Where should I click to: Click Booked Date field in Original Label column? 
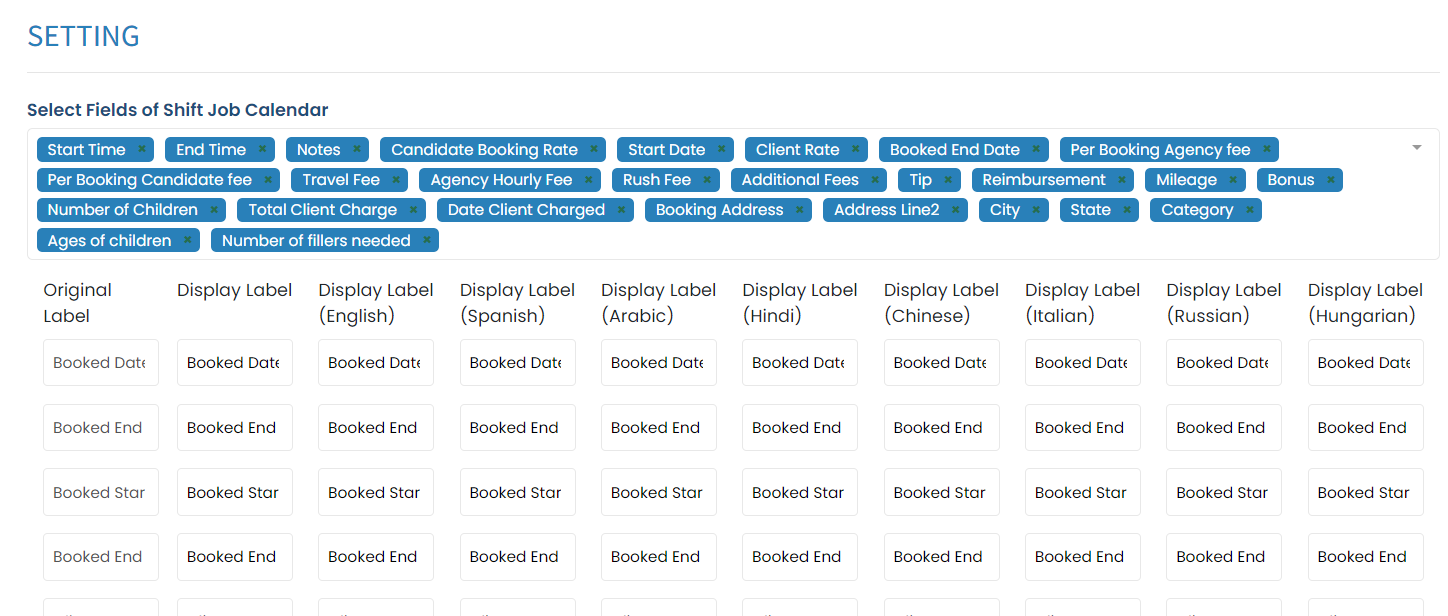101,363
